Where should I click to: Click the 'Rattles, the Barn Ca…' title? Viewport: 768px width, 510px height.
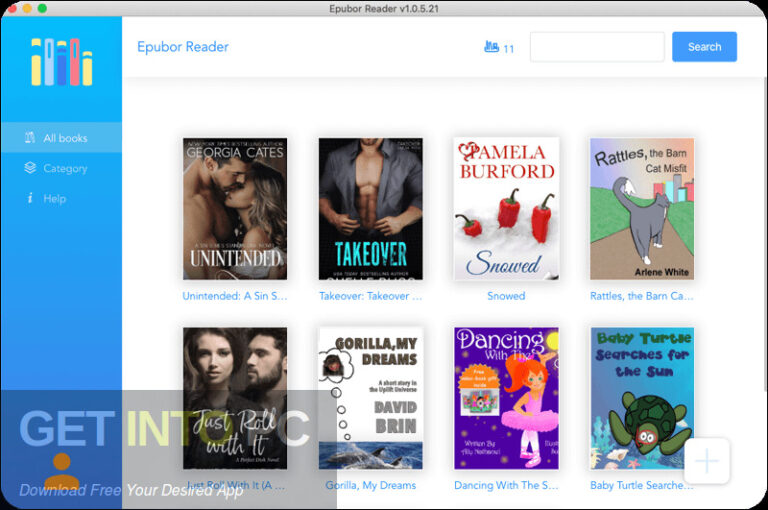tap(642, 296)
